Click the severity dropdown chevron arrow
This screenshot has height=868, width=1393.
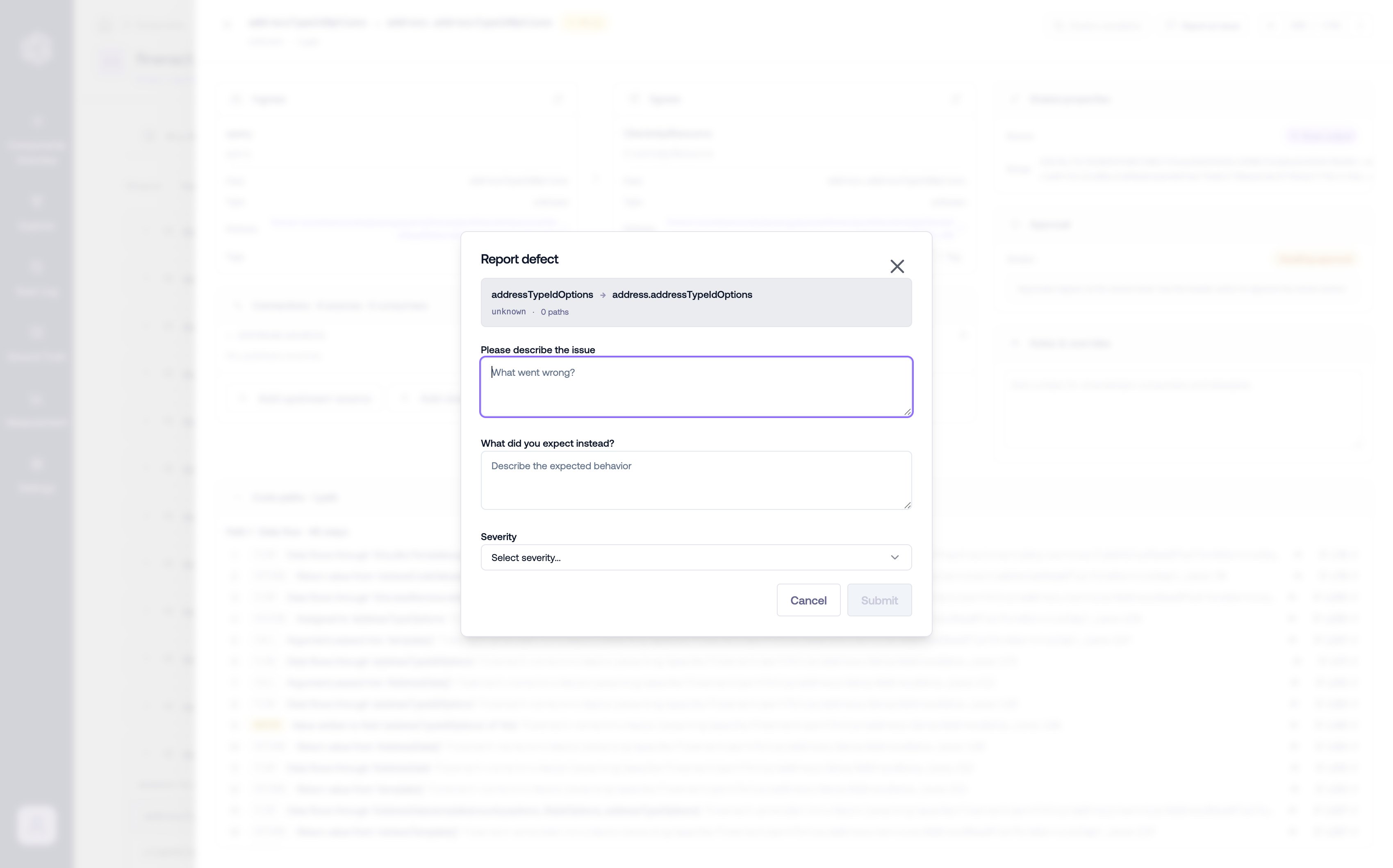pyautogui.click(x=894, y=557)
